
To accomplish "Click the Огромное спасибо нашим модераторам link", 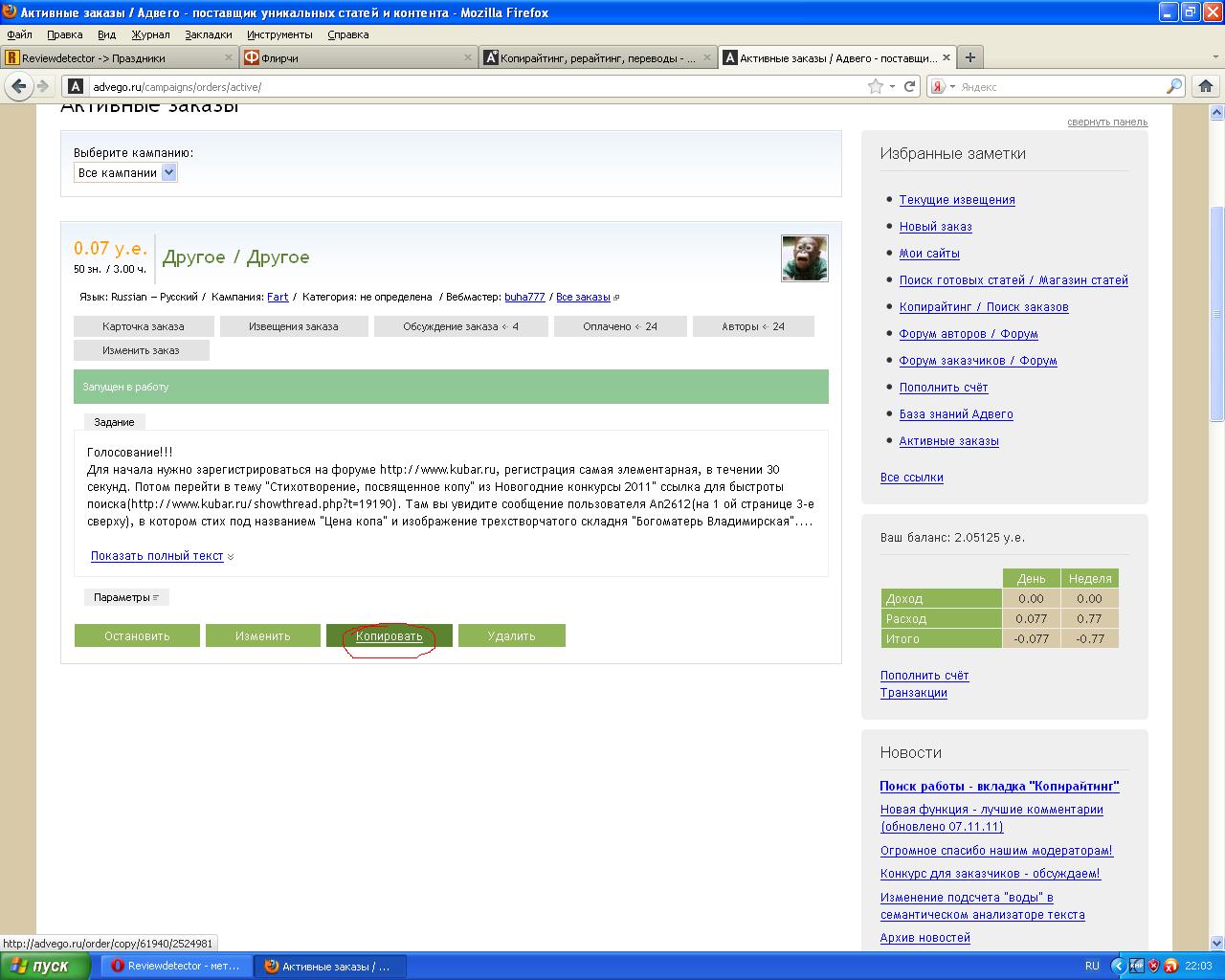I will [x=996, y=851].
